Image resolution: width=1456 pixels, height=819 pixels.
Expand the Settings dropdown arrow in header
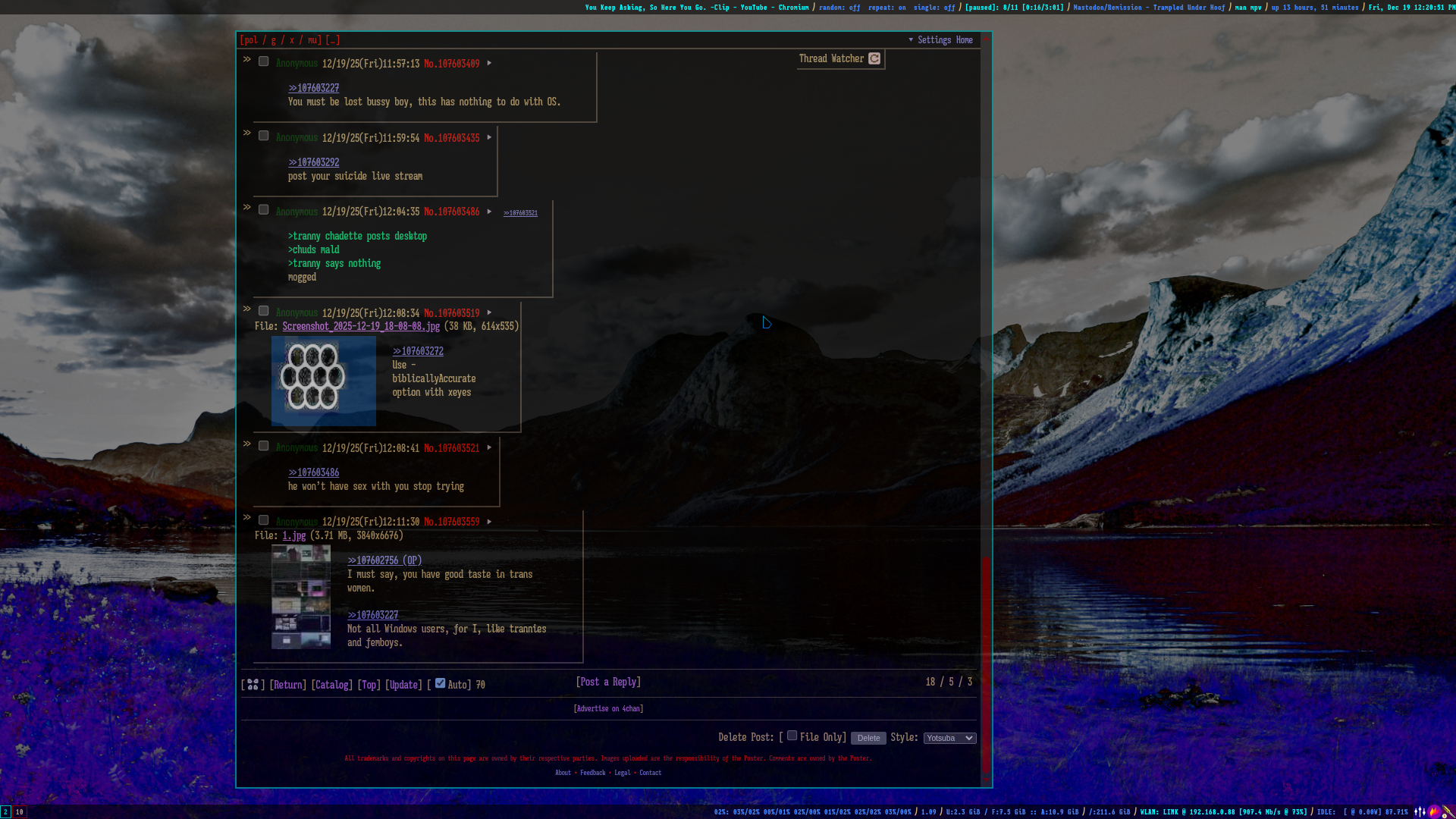point(911,39)
